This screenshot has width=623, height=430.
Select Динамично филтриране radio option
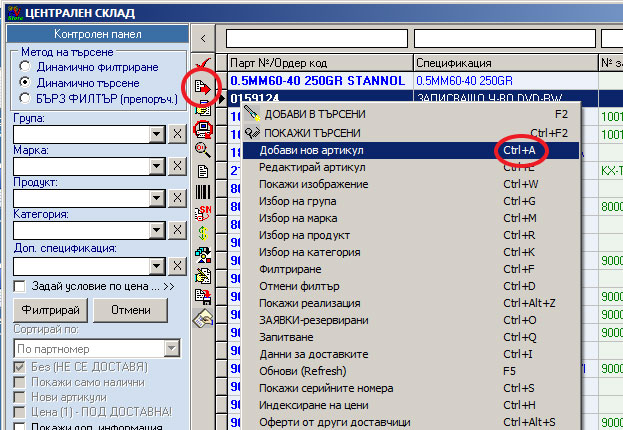(x=25, y=66)
